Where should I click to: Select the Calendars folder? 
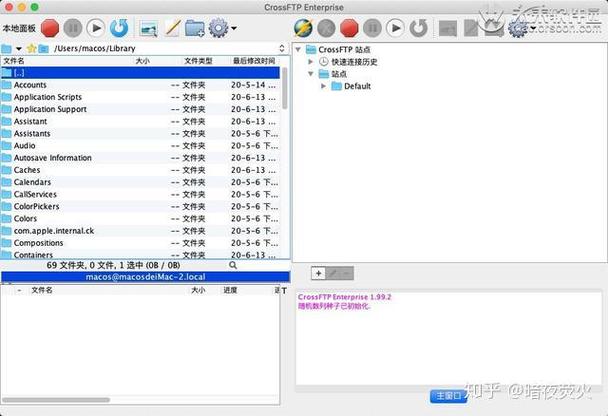(140, 182)
